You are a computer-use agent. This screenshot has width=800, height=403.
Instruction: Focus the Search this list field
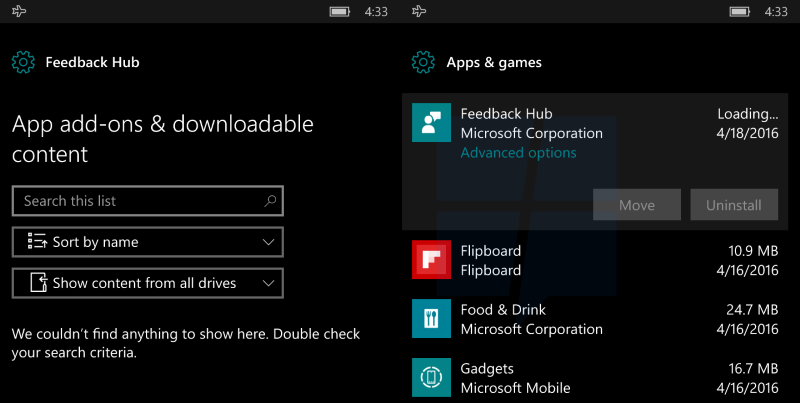140,201
